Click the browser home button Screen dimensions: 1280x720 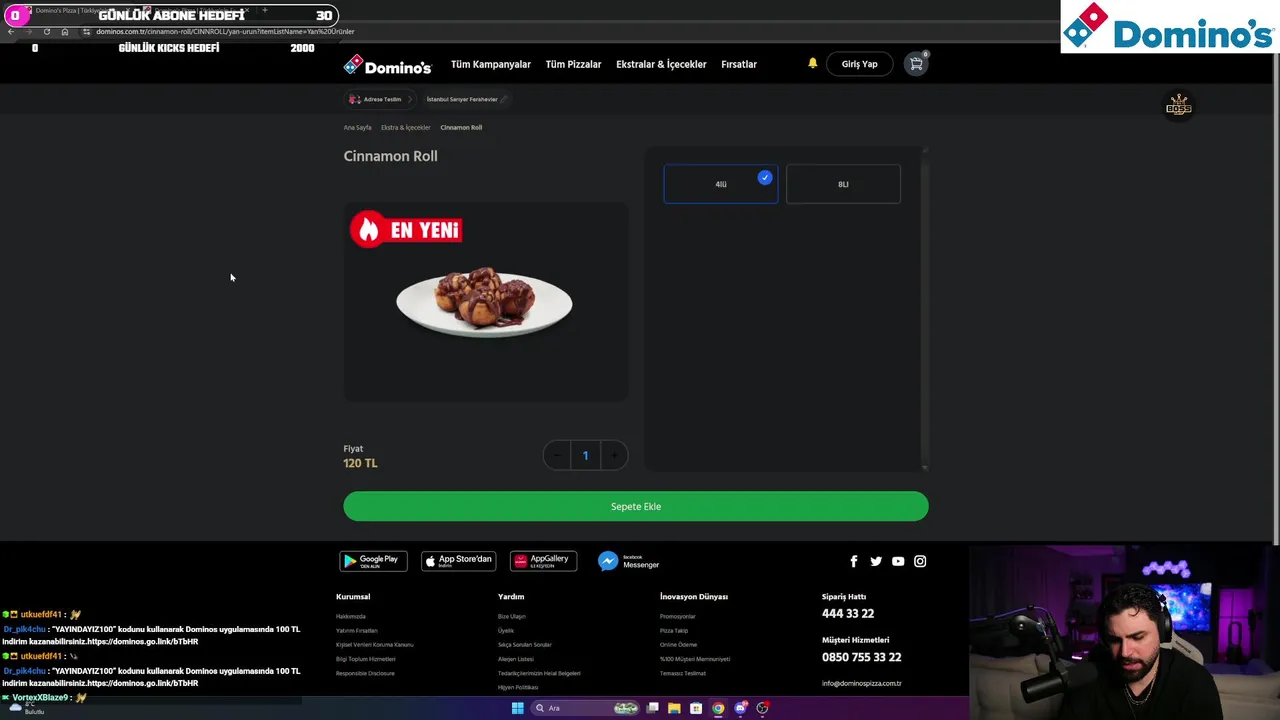(65, 31)
